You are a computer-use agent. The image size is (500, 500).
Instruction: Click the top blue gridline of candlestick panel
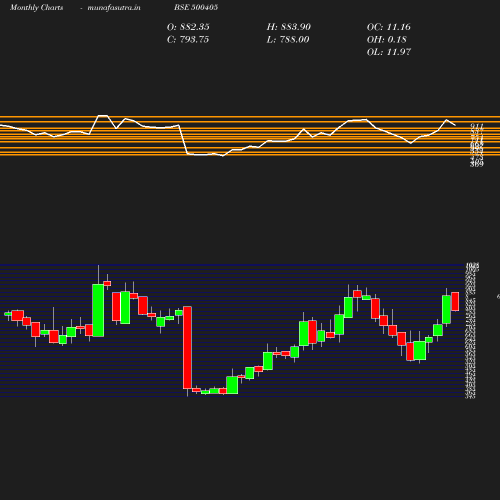tap(232, 265)
